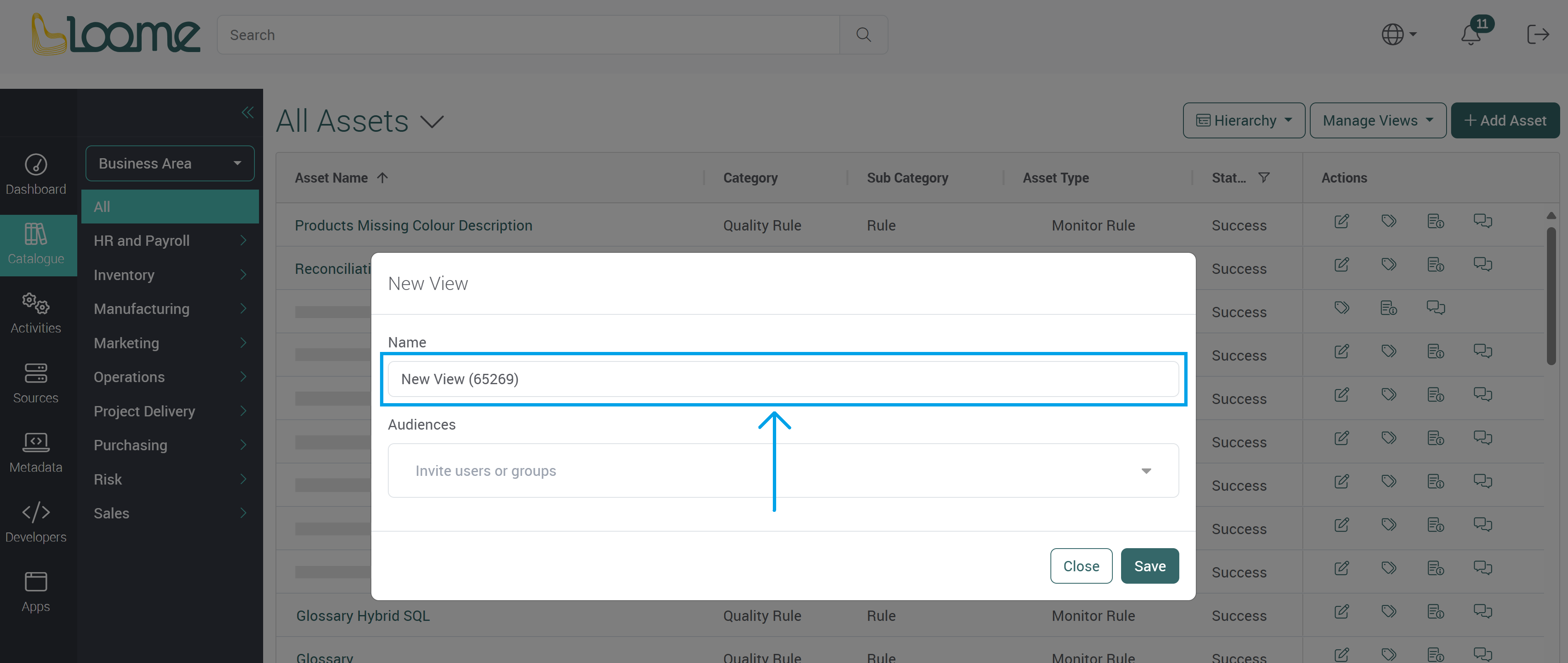
Task: Click the Save button in New View
Action: point(1149,566)
